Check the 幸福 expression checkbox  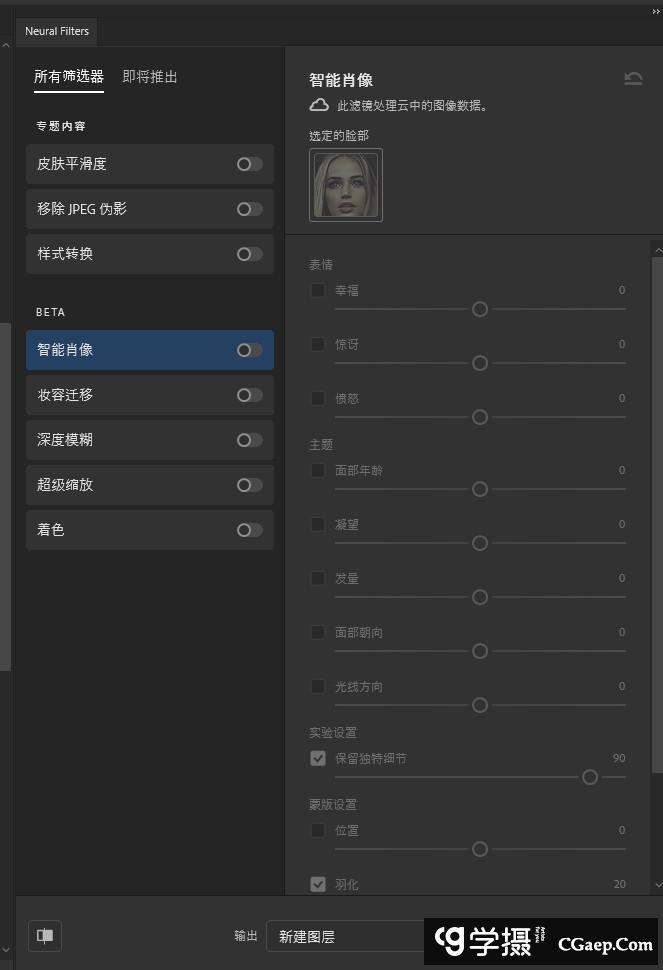point(318,290)
